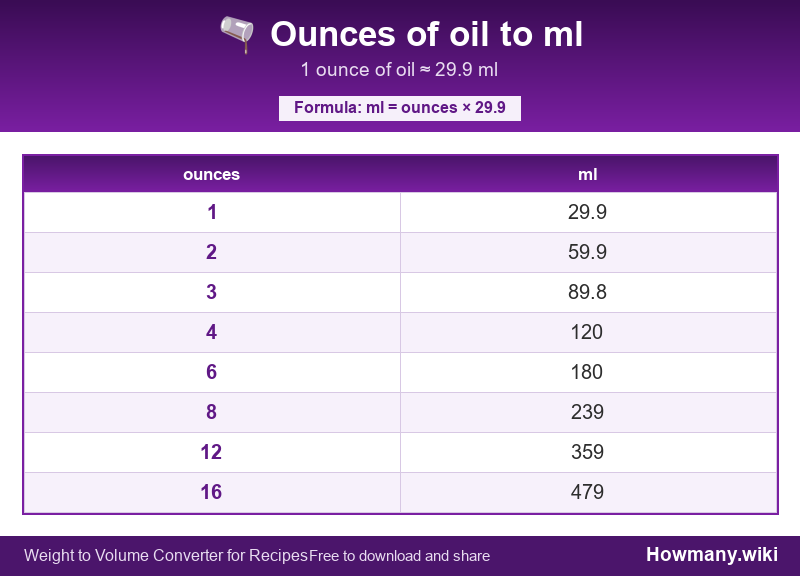800x576 pixels.
Task: Click the ml value 29.9
Action: (x=588, y=212)
